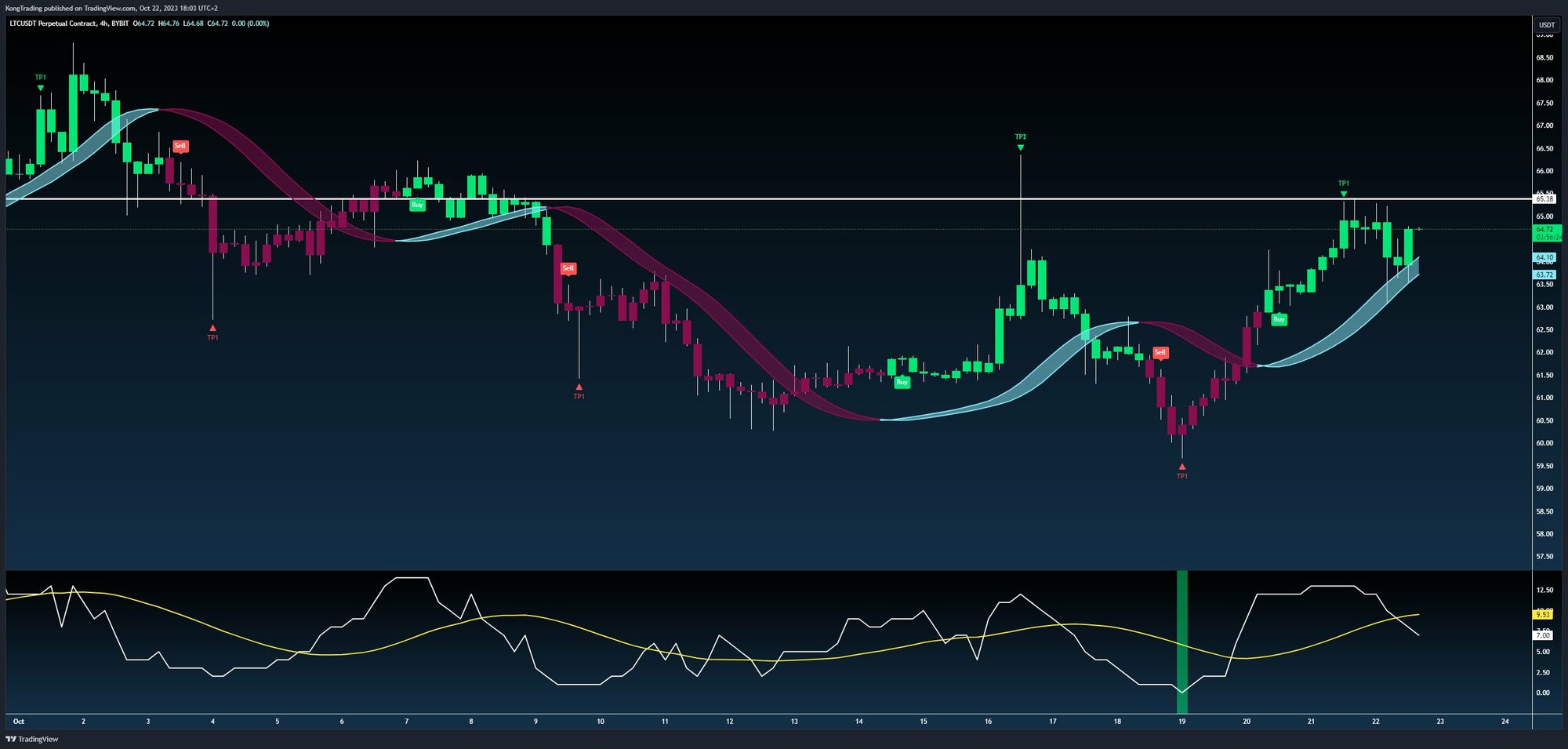The height and width of the screenshot is (749, 1568).
Task: Click the 63.00 level on the price scale
Action: click(x=1544, y=307)
